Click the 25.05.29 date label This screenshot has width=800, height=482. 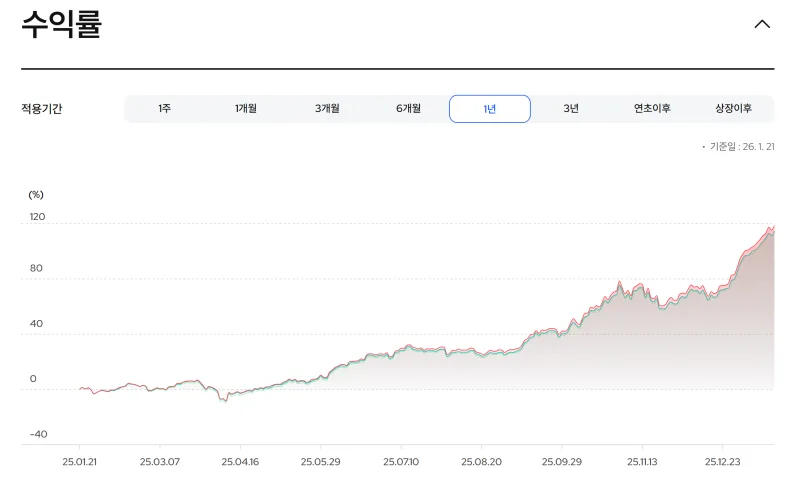click(320, 462)
